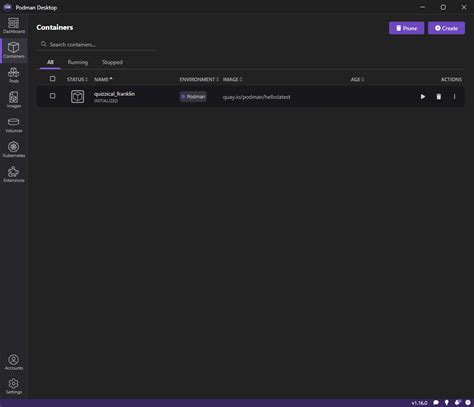Check the quizzical_franklin row checkbox
474x407 pixels.
pos(52,96)
